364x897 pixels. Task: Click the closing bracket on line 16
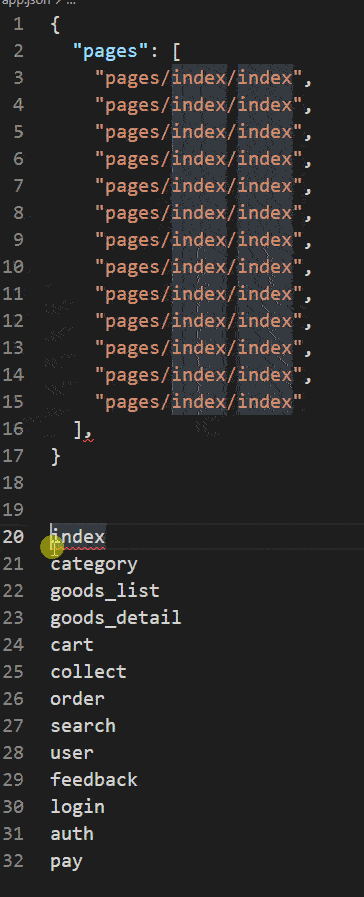coord(78,429)
